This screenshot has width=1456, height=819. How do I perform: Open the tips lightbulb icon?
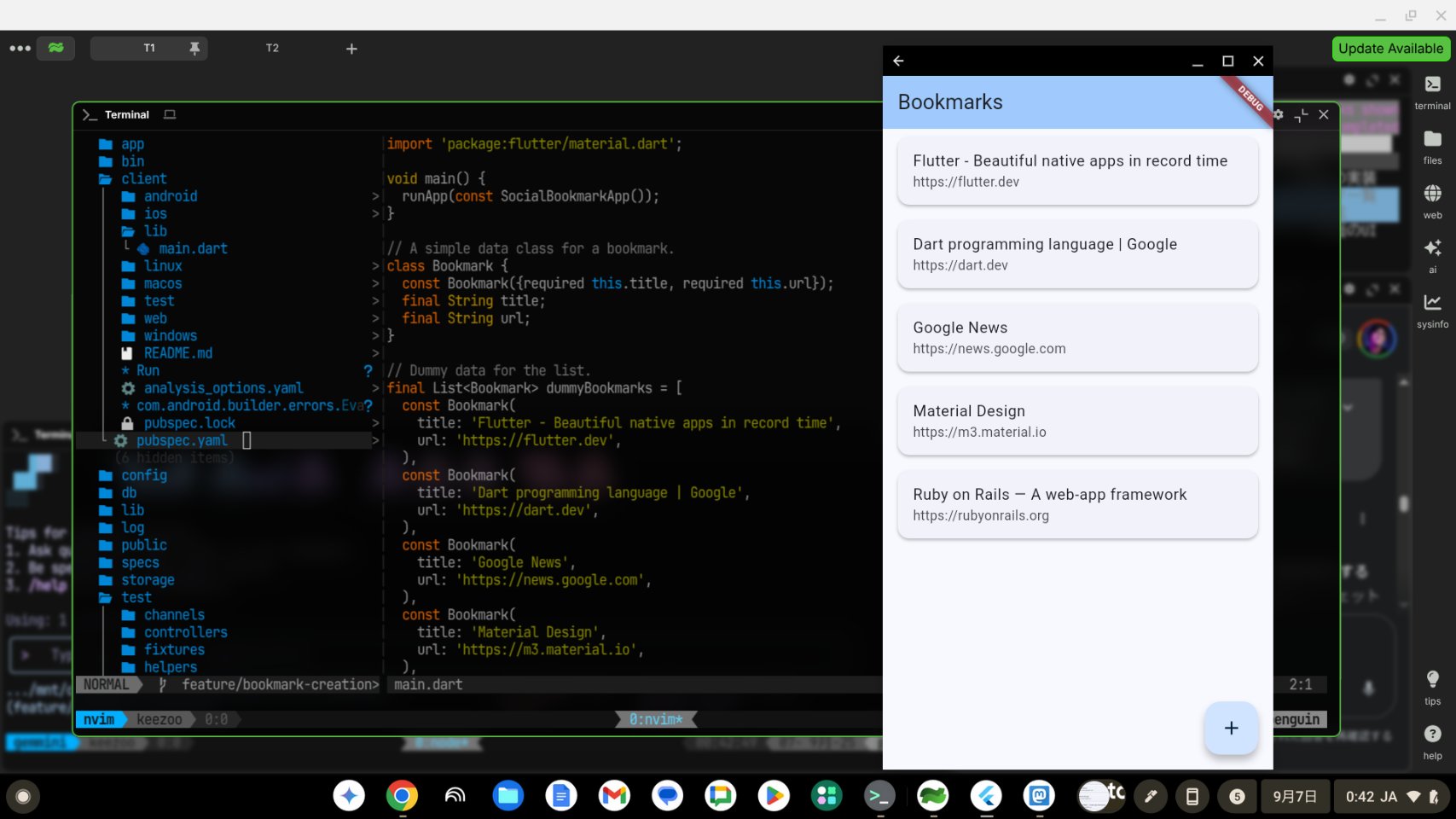(1432, 688)
